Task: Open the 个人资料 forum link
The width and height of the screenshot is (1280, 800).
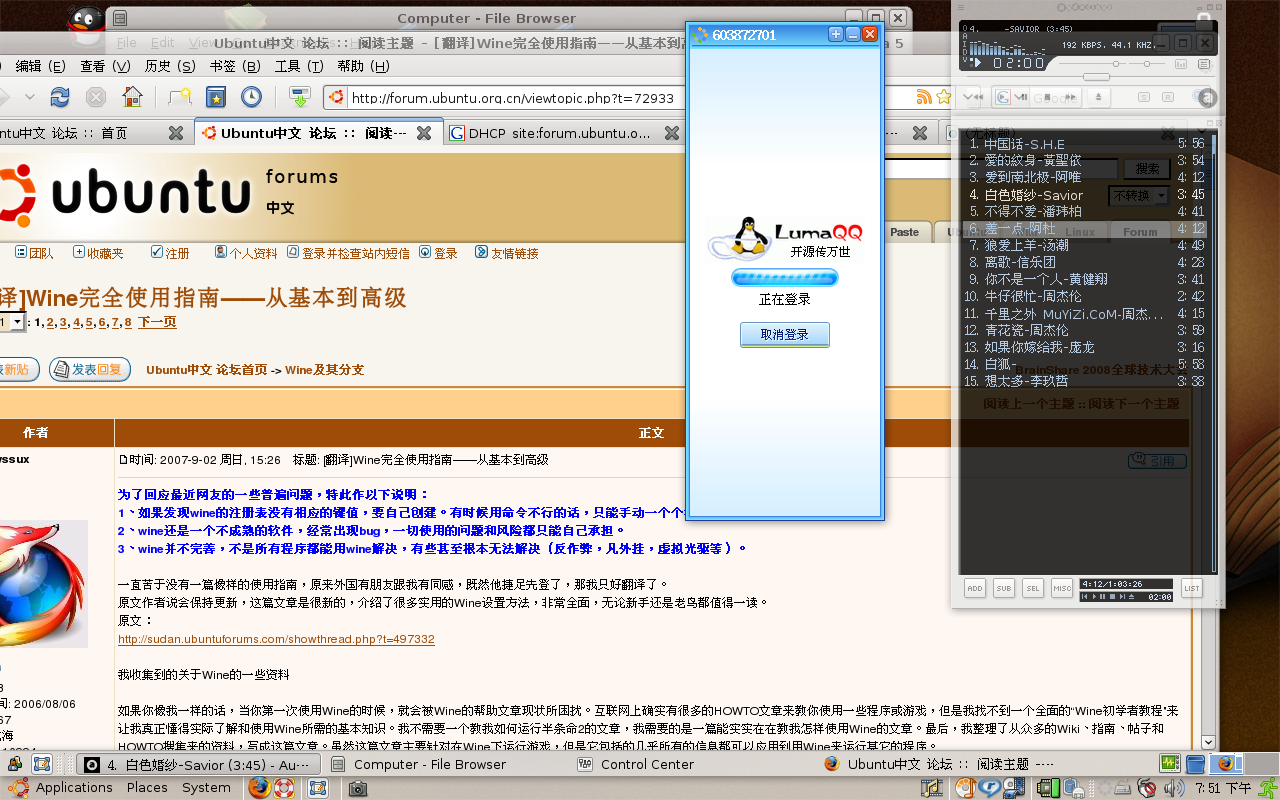Action: point(246,253)
